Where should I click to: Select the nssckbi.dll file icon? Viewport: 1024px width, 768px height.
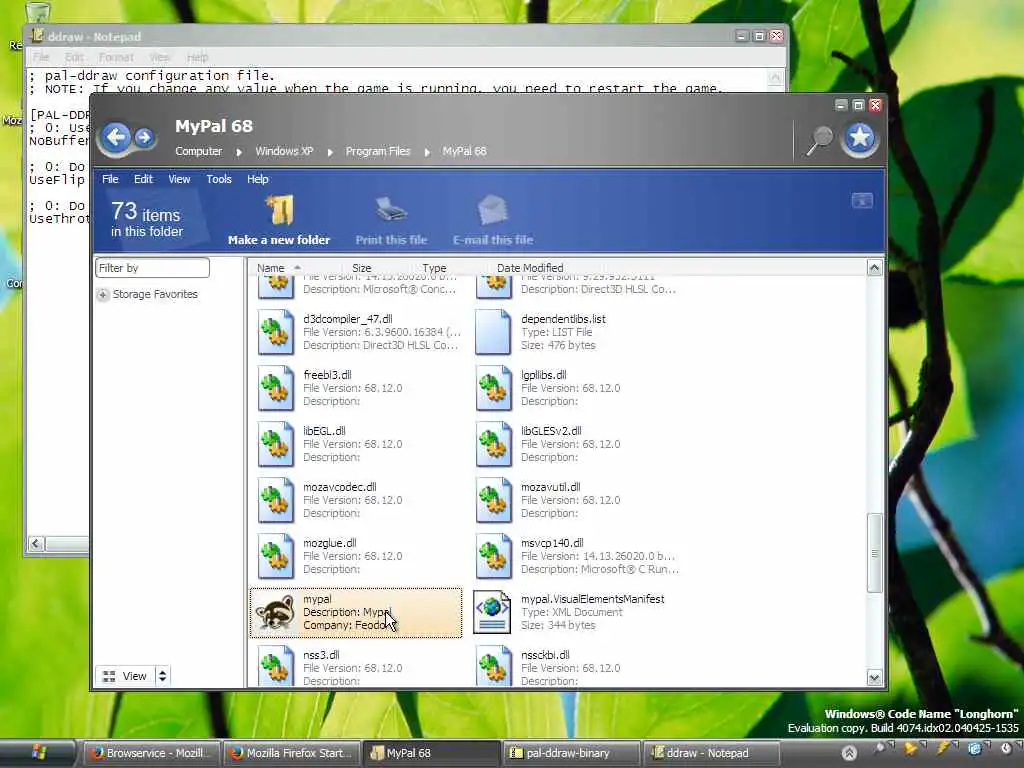point(493,665)
